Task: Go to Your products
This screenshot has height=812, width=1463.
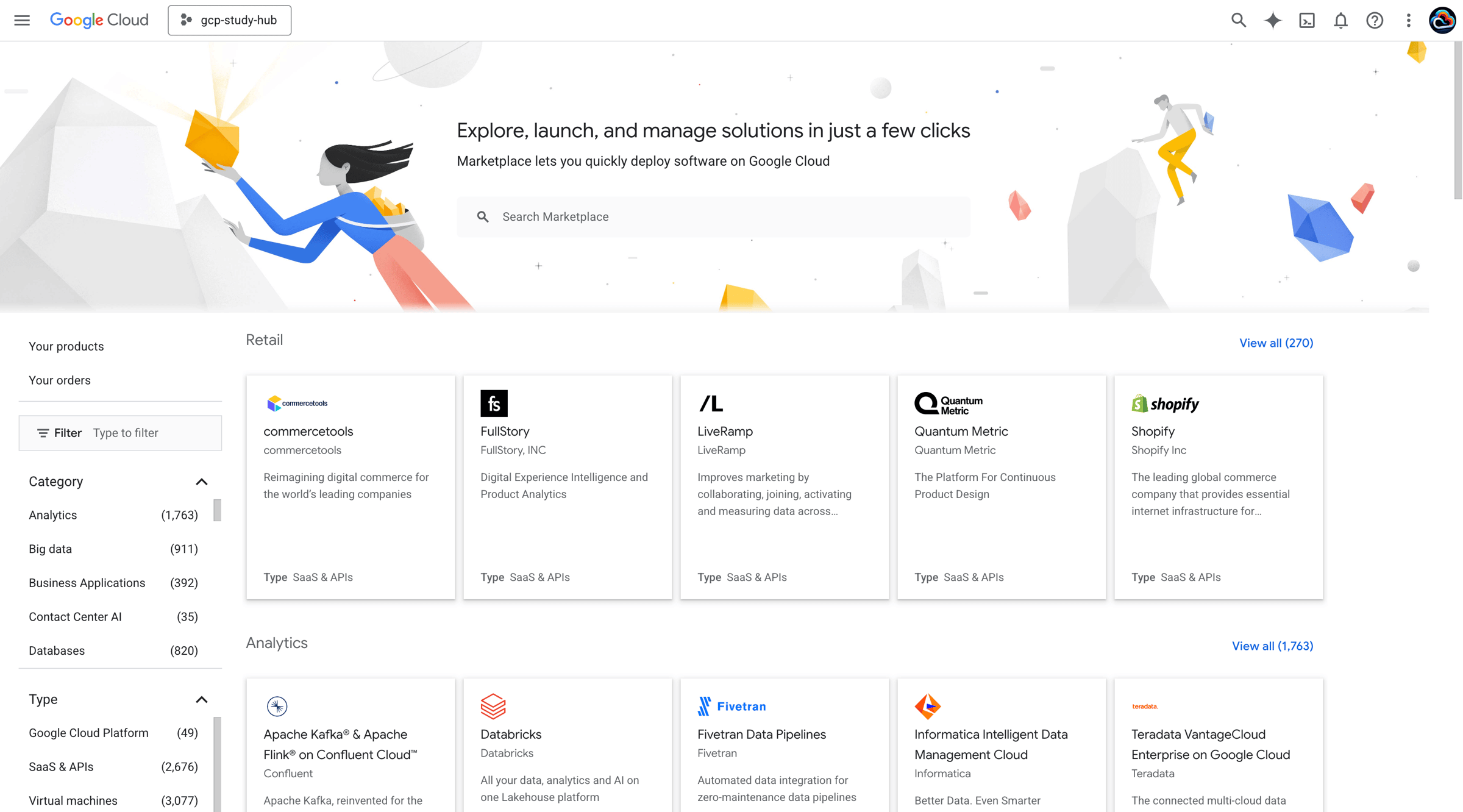Action: (66, 346)
